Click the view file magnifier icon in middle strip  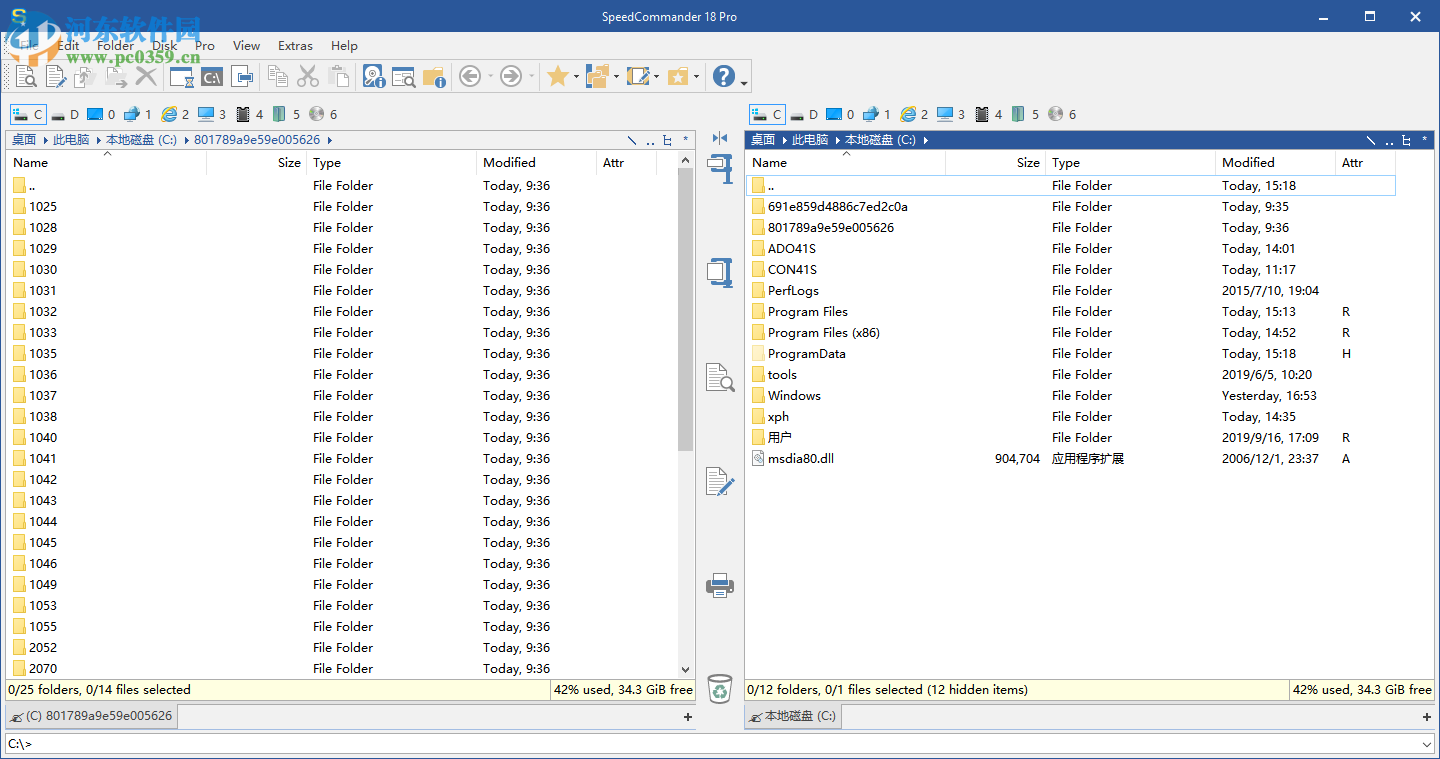pos(719,377)
